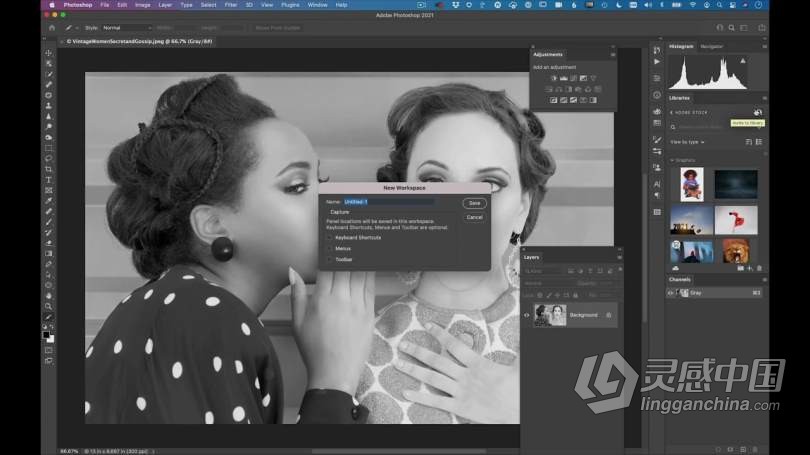Change screen mode from the toolbar
The height and width of the screenshot is (455, 810).
[x=49, y=360]
